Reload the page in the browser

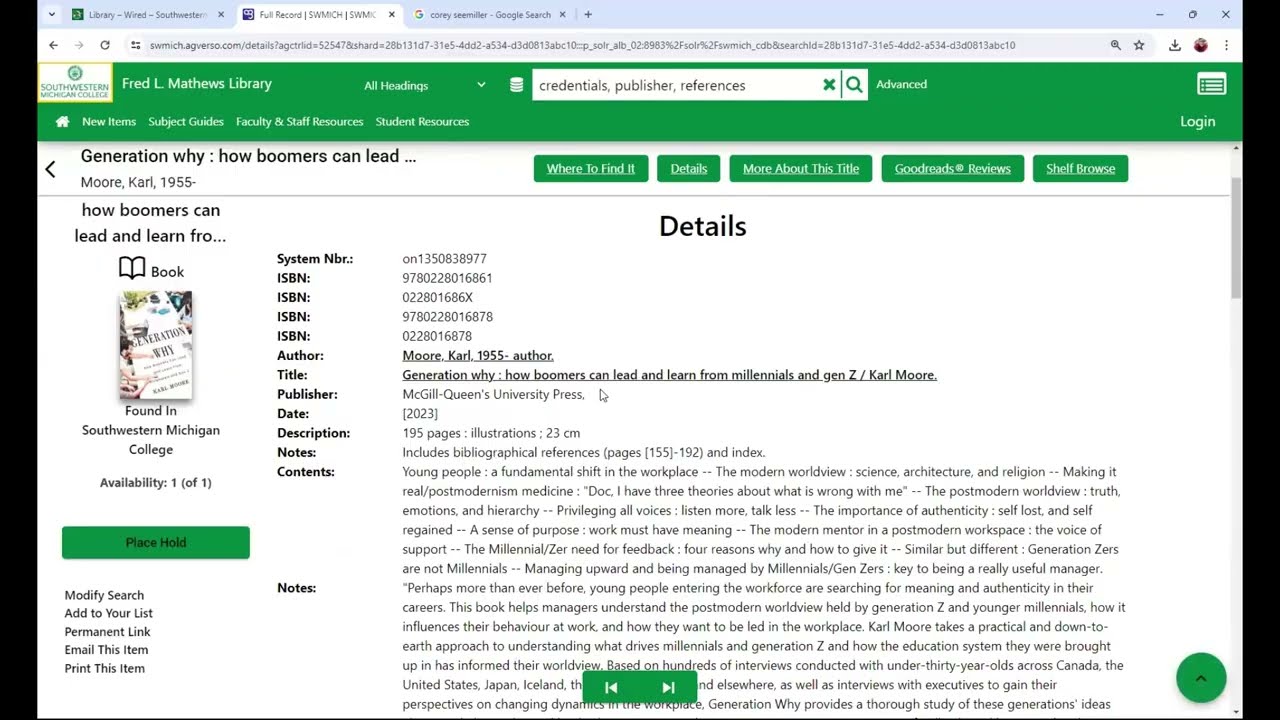point(104,45)
